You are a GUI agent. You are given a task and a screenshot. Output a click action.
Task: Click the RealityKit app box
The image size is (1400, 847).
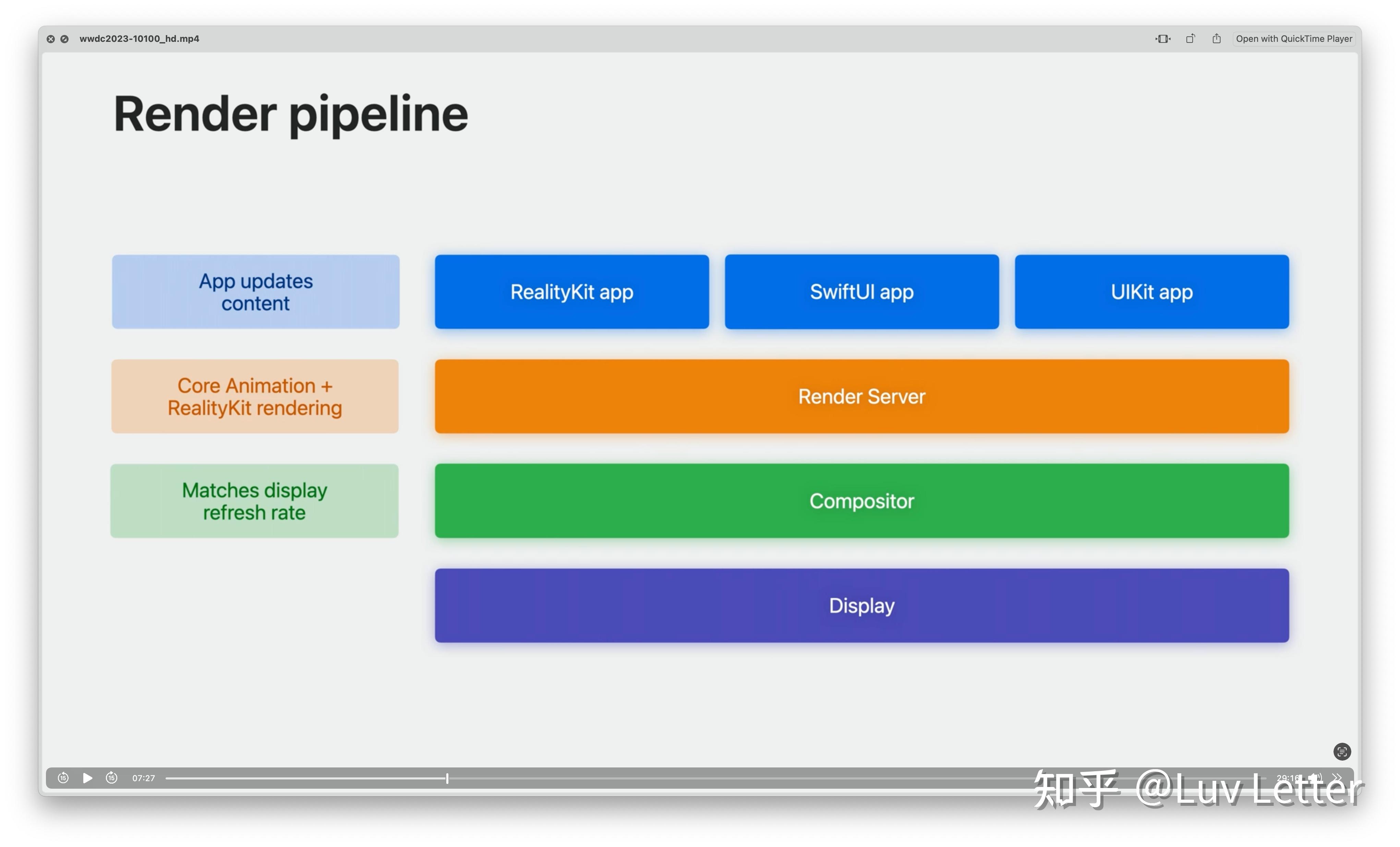(571, 291)
